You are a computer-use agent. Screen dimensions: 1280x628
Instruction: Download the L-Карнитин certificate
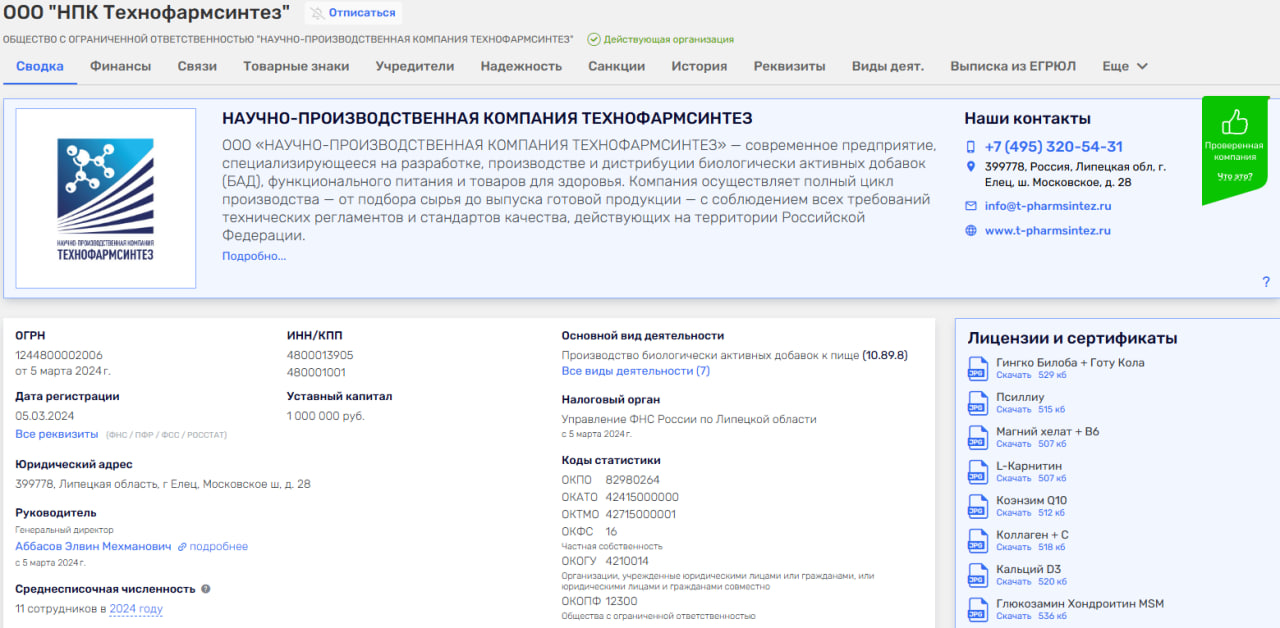pos(1013,478)
